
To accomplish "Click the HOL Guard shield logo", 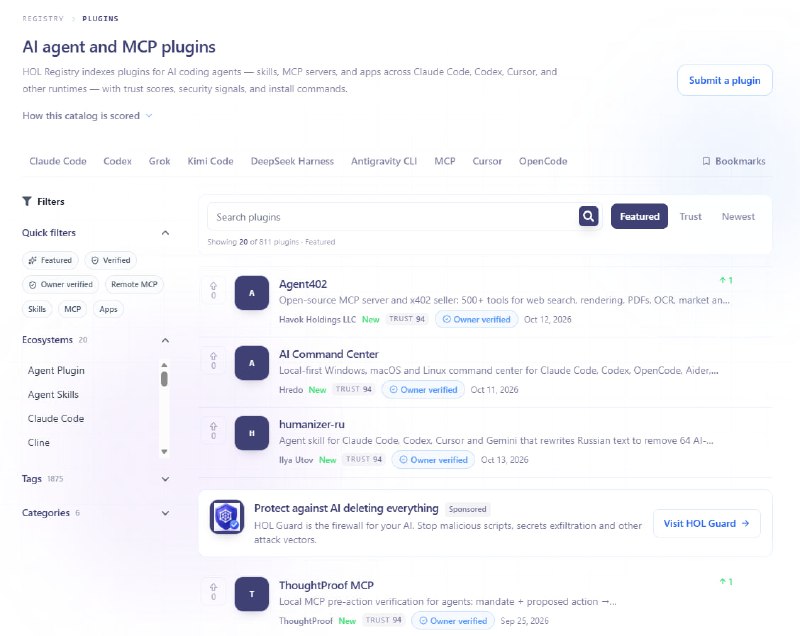I will click(227, 517).
